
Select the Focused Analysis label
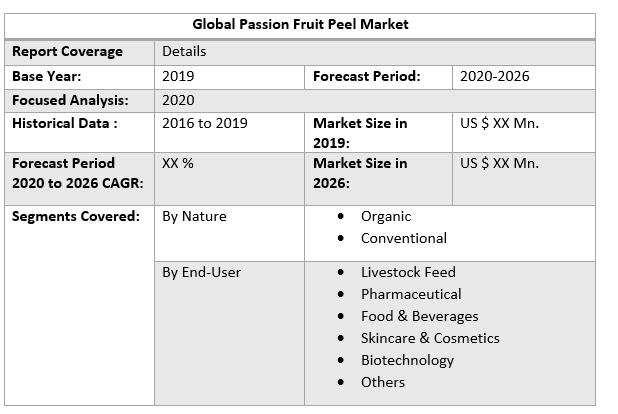[x=70, y=100]
